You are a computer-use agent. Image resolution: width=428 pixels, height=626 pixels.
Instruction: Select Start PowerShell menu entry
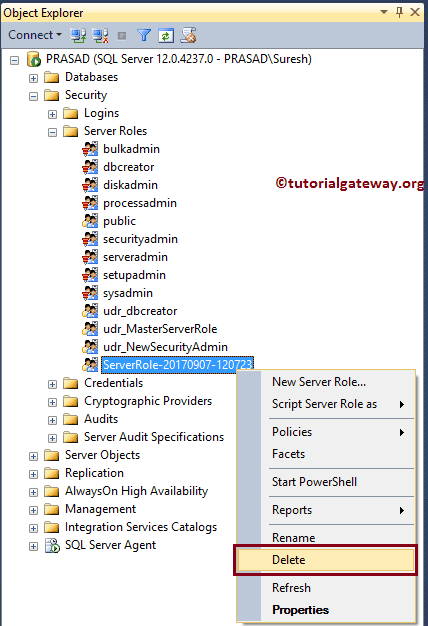click(326, 482)
